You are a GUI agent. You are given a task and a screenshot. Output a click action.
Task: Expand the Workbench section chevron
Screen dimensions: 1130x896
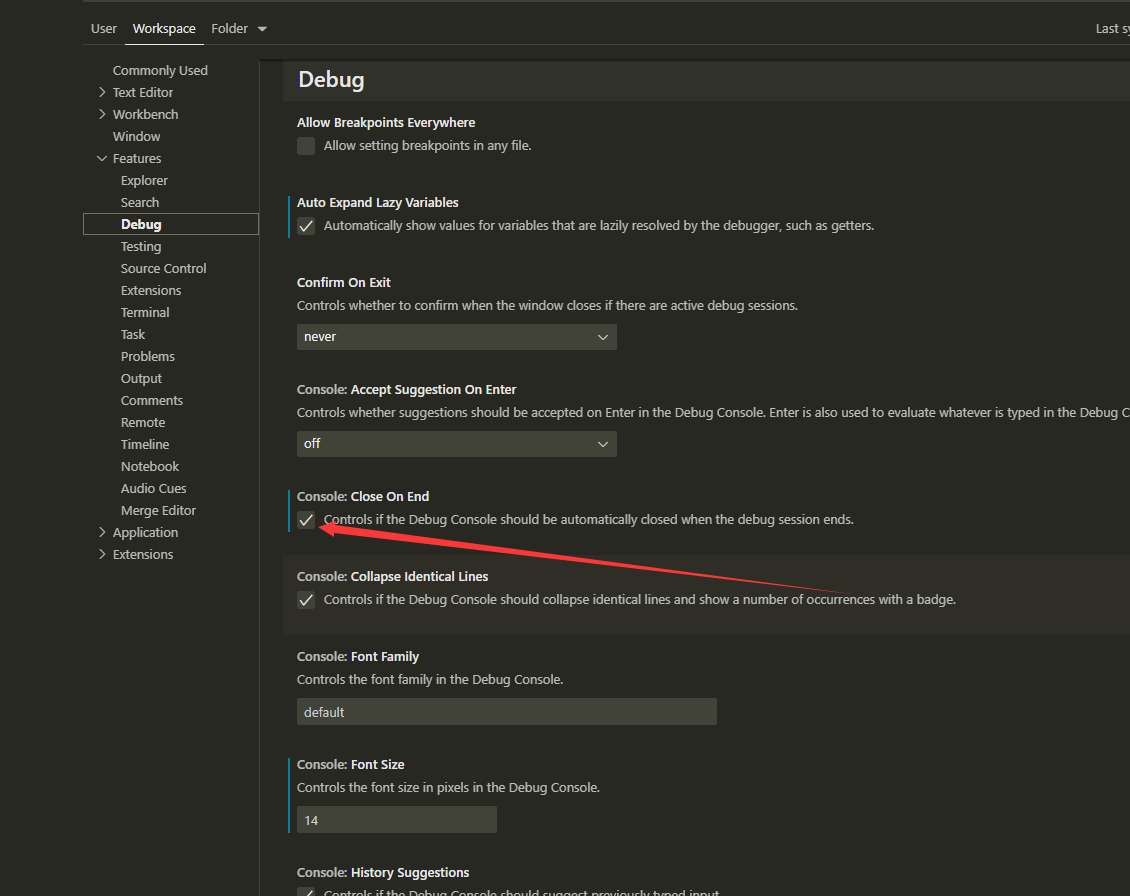tap(102, 115)
